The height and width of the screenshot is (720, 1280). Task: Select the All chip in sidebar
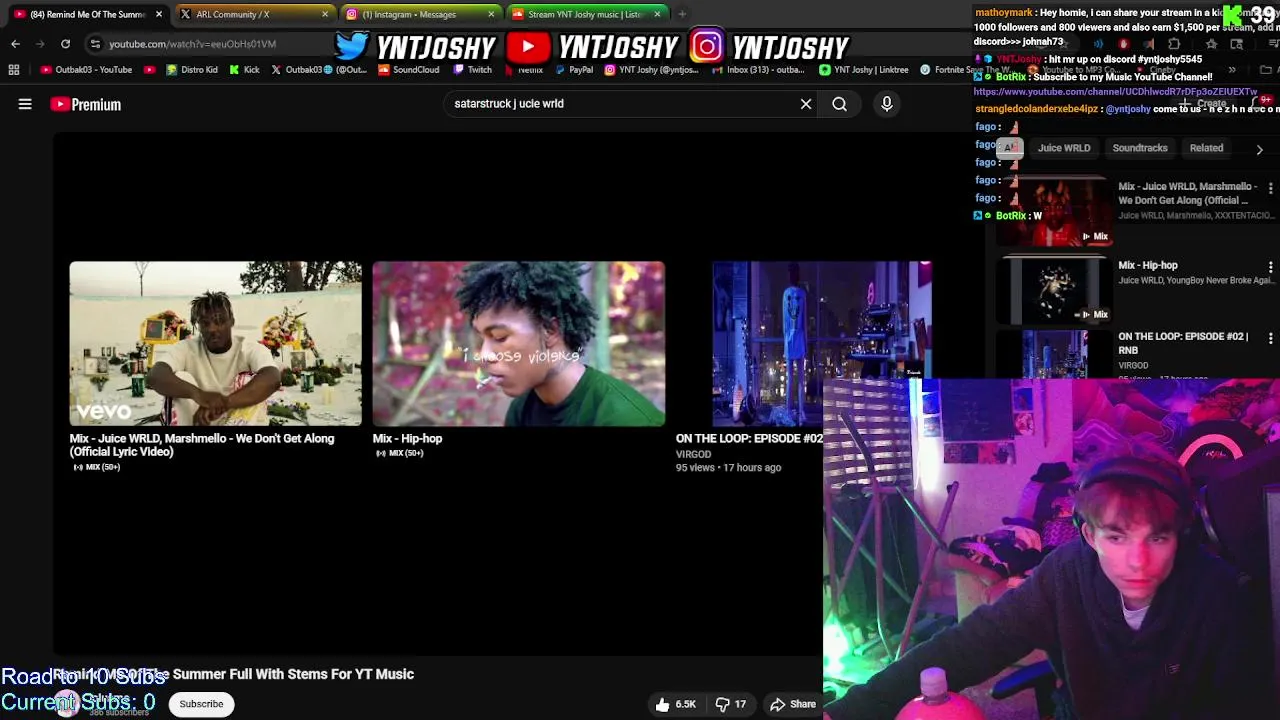(1009, 148)
